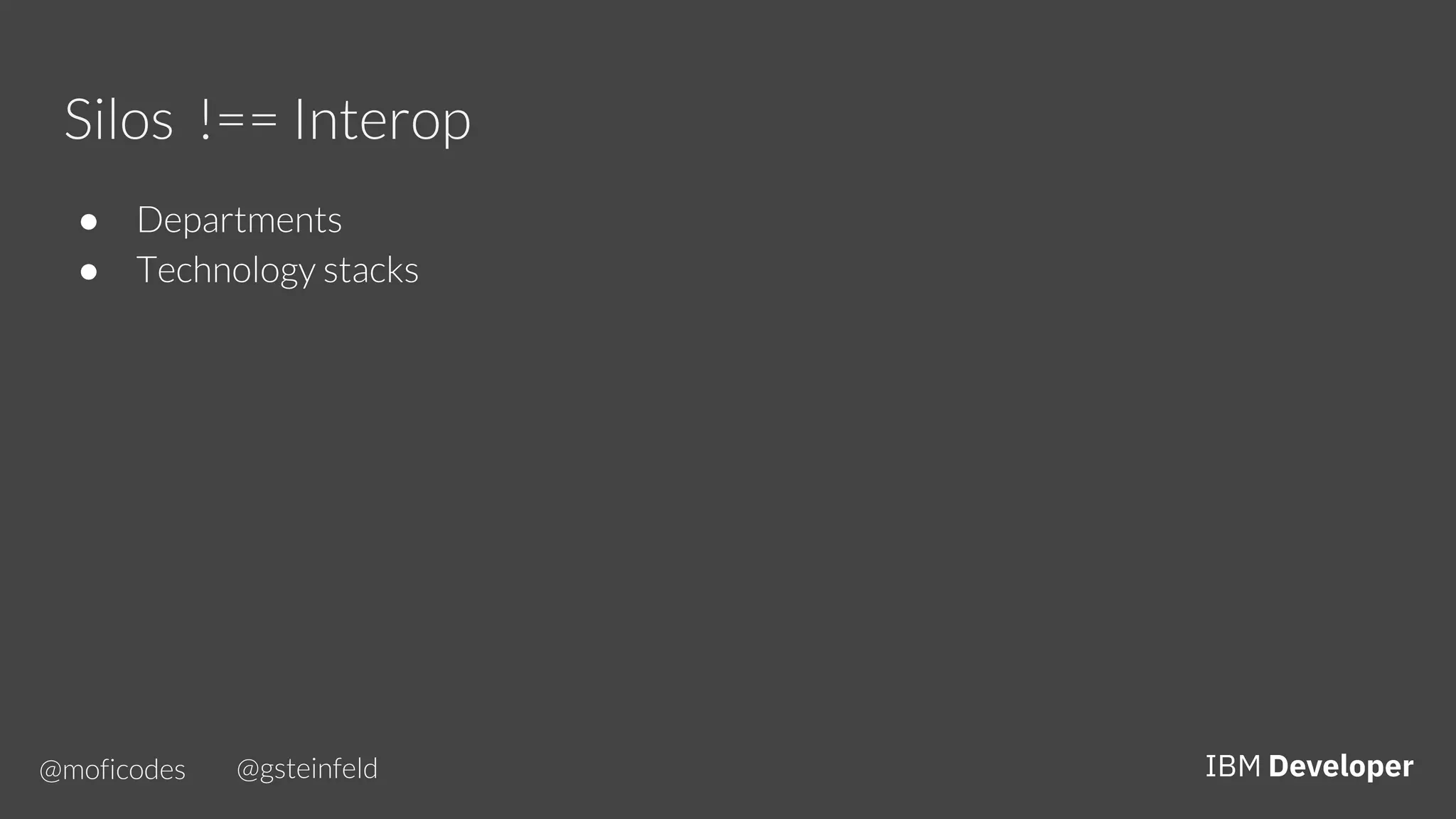Open the @moficodes Twitter handle

pyautogui.click(x=112, y=770)
